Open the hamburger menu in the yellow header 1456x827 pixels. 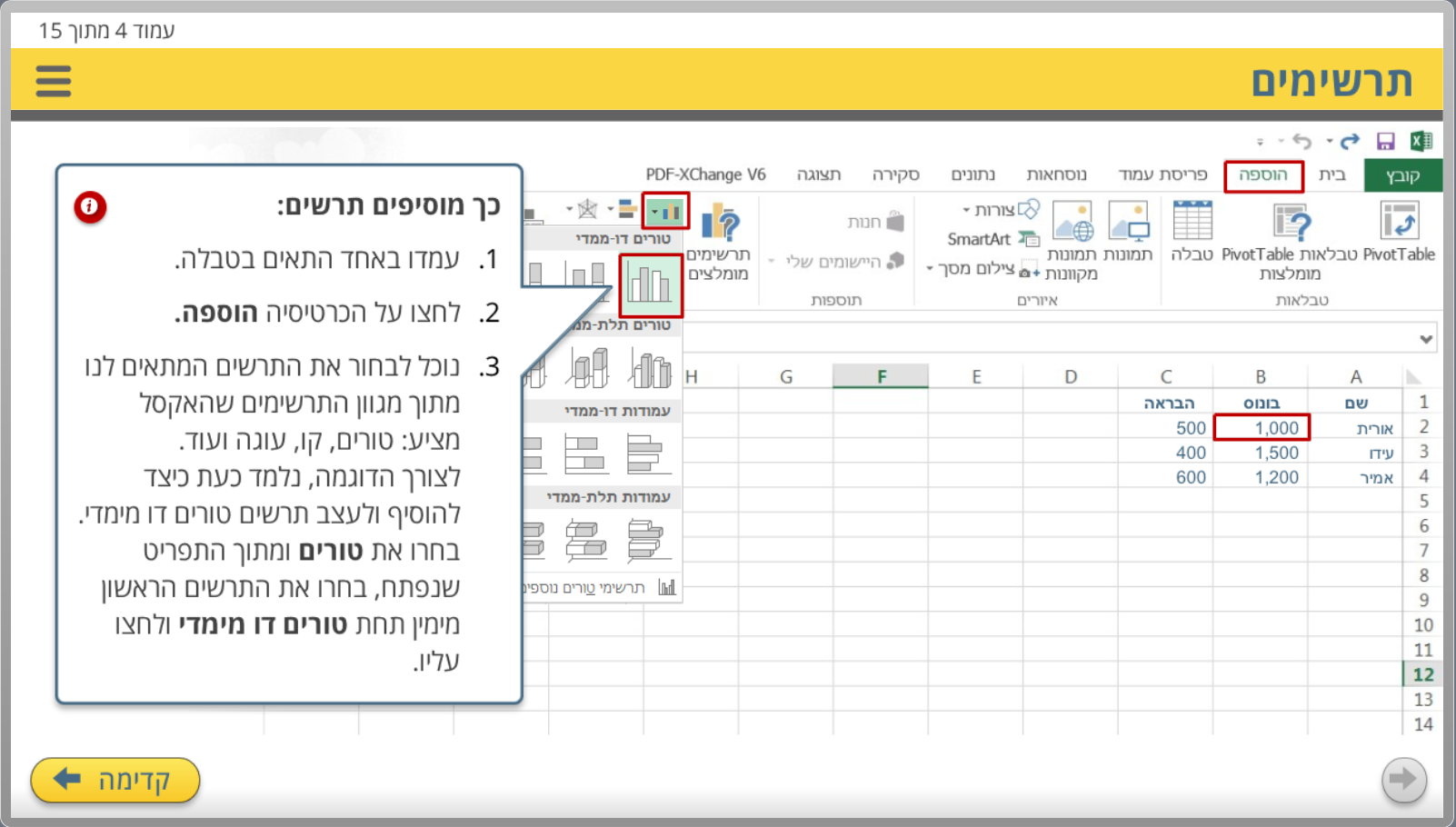(54, 81)
